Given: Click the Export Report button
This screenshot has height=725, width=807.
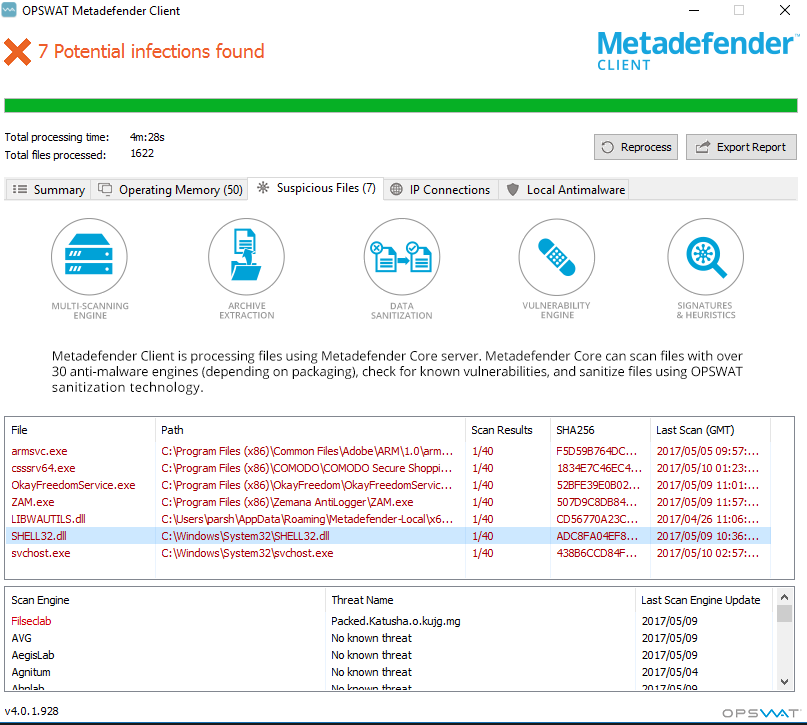Looking at the screenshot, I should [741, 147].
